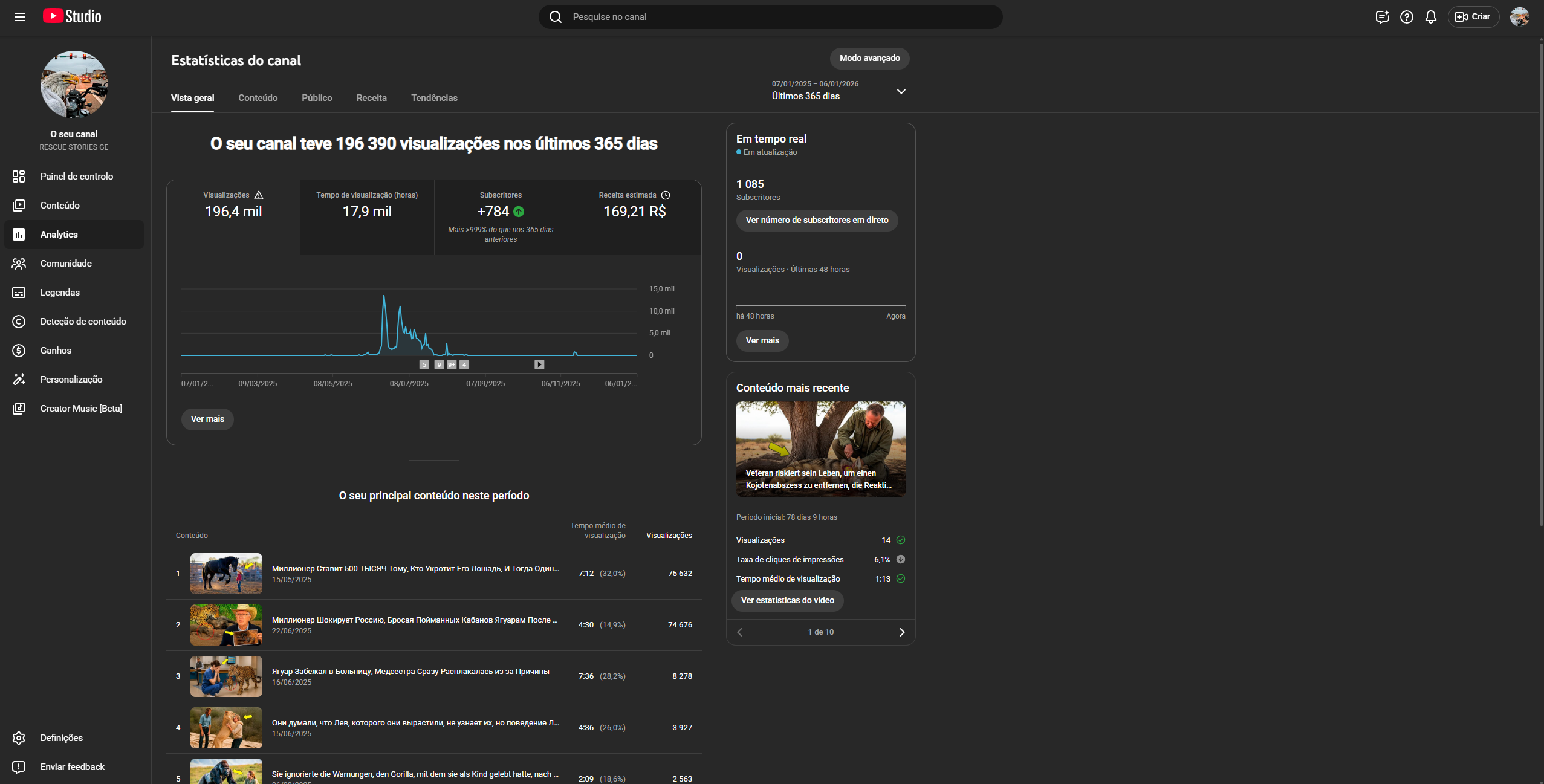Open the help question mark icon
The image size is (1544, 784).
[x=1407, y=17]
